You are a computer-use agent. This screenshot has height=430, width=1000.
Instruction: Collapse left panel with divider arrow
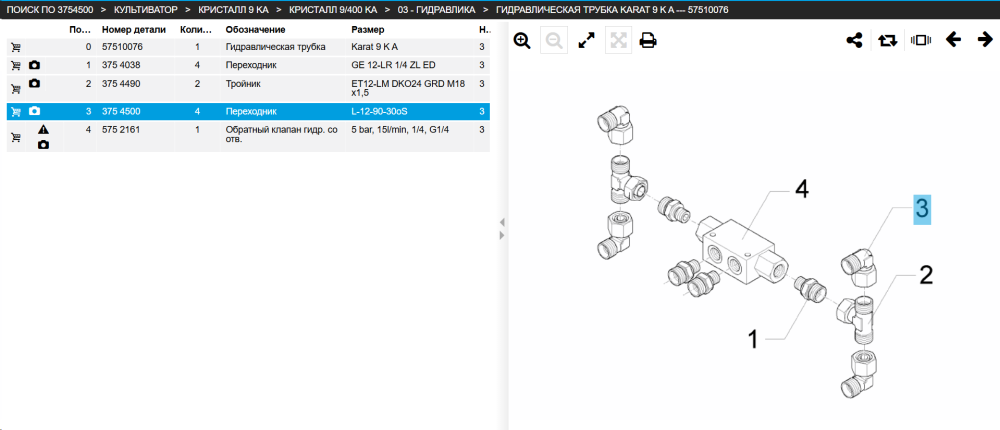(502, 222)
